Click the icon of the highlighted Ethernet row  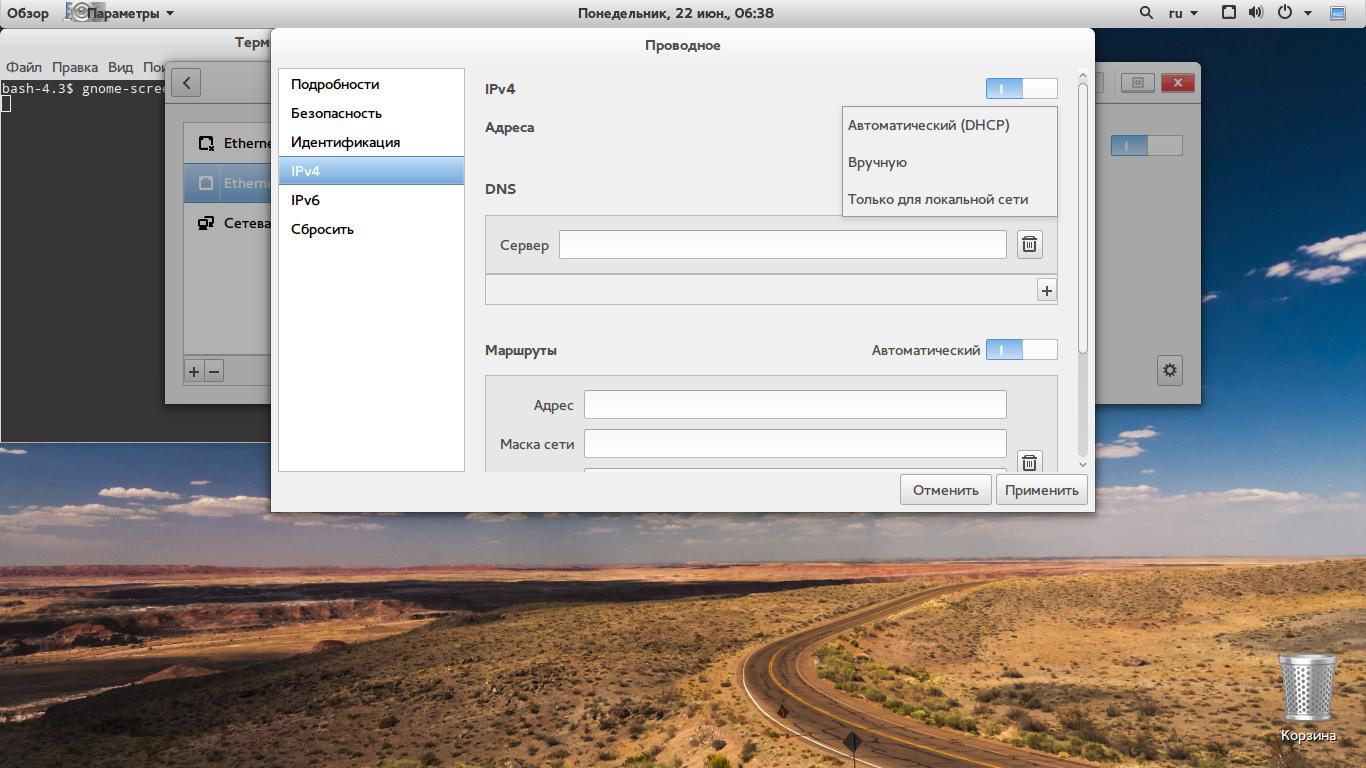tap(206, 183)
